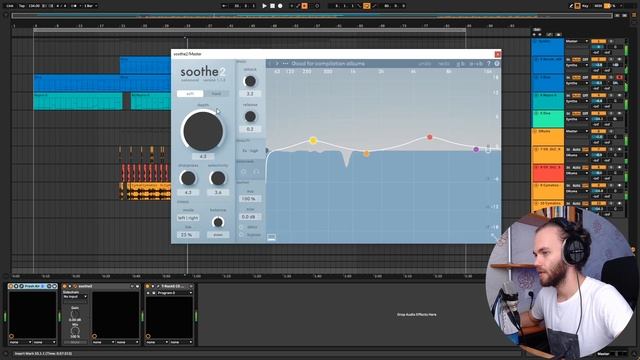This screenshot has height=360, width=640.
Task: Click the mix value field 100 %
Action: [x=250, y=199]
